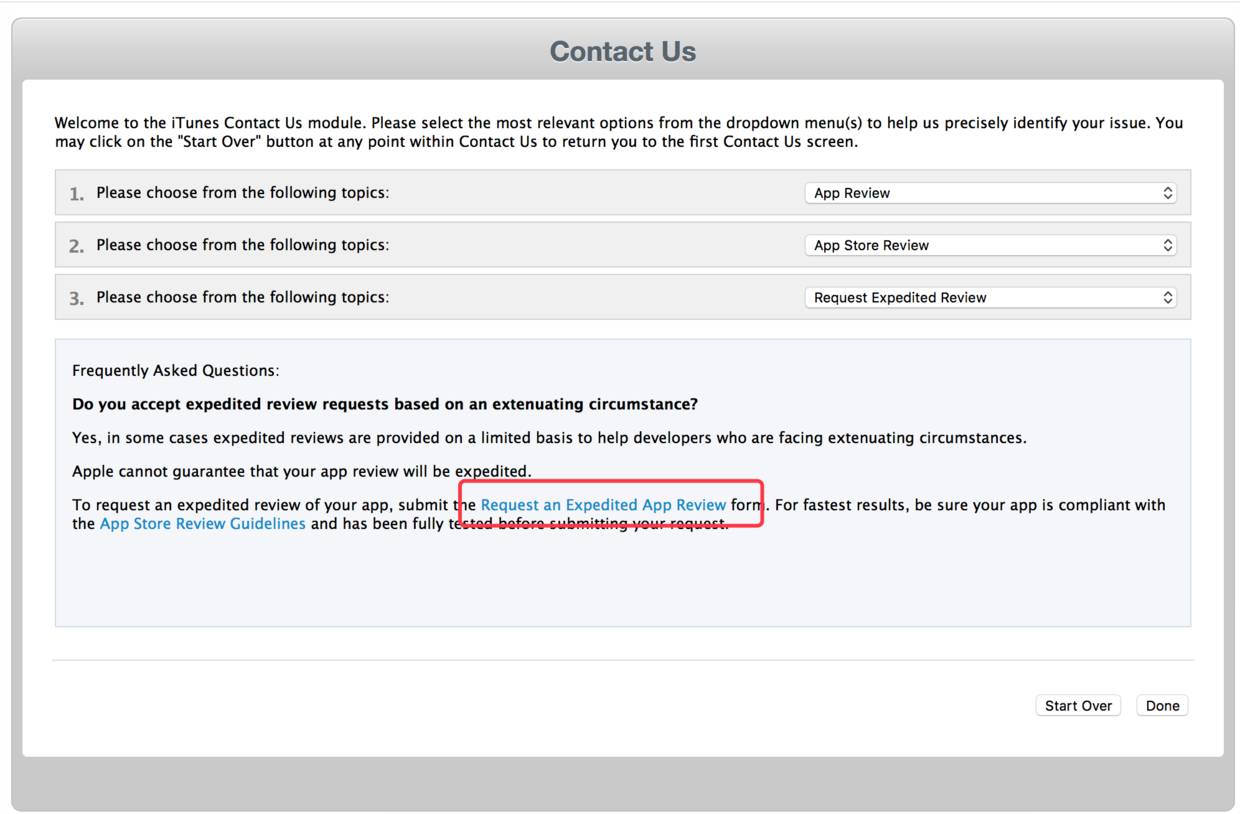Select the step number 2 label
This screenshot has height=814, width=1240.
(x=76, y=246)
